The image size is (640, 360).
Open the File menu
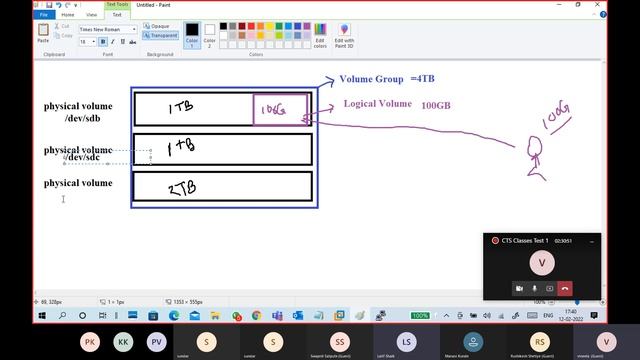point(44,15)
